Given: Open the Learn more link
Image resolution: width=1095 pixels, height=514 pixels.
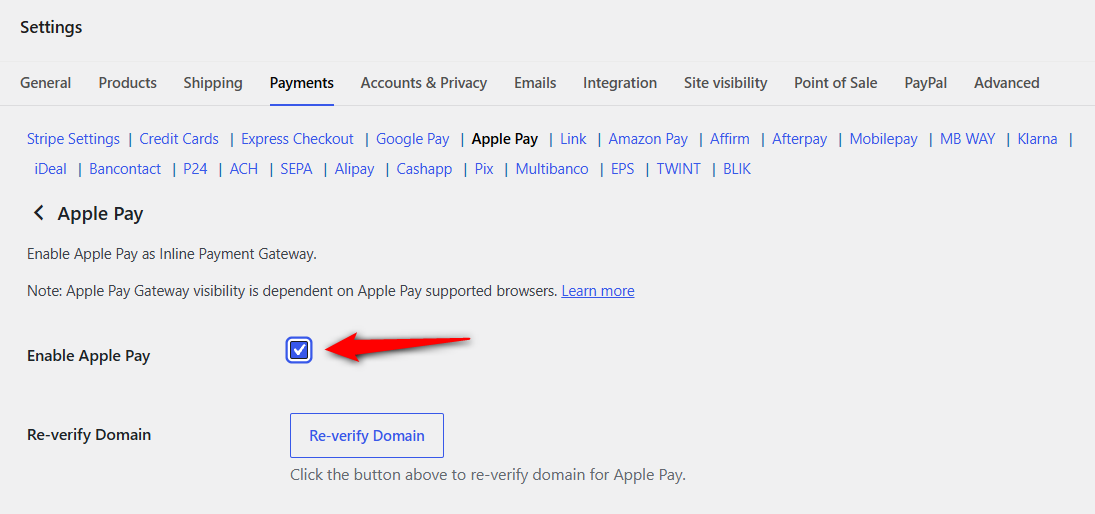Looking at the screenshot, I should (598, 291).
